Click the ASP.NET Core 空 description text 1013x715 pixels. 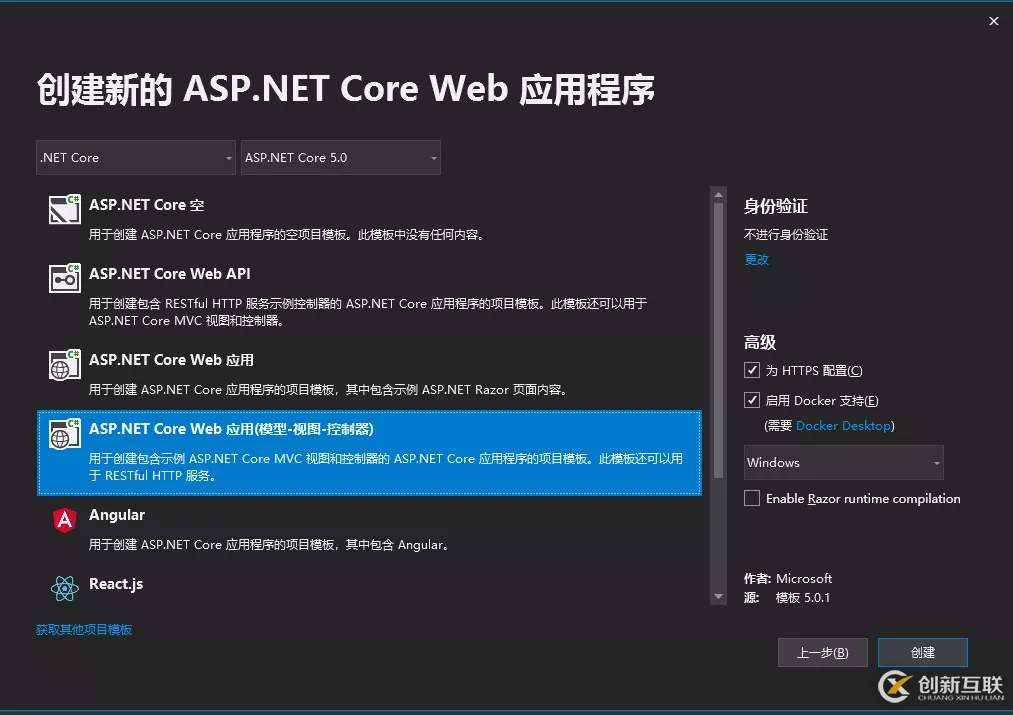287,234
